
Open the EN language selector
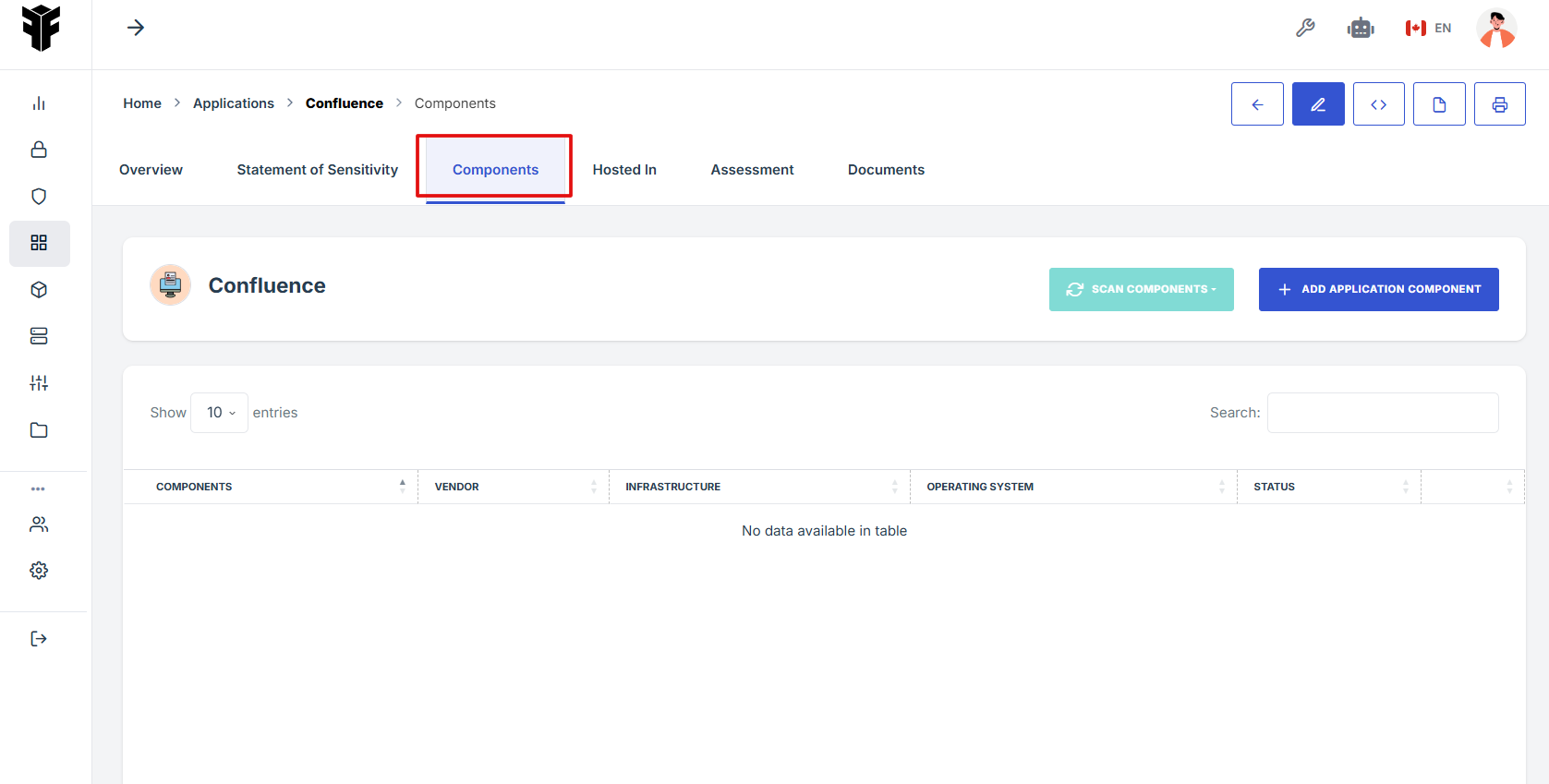1428,29
